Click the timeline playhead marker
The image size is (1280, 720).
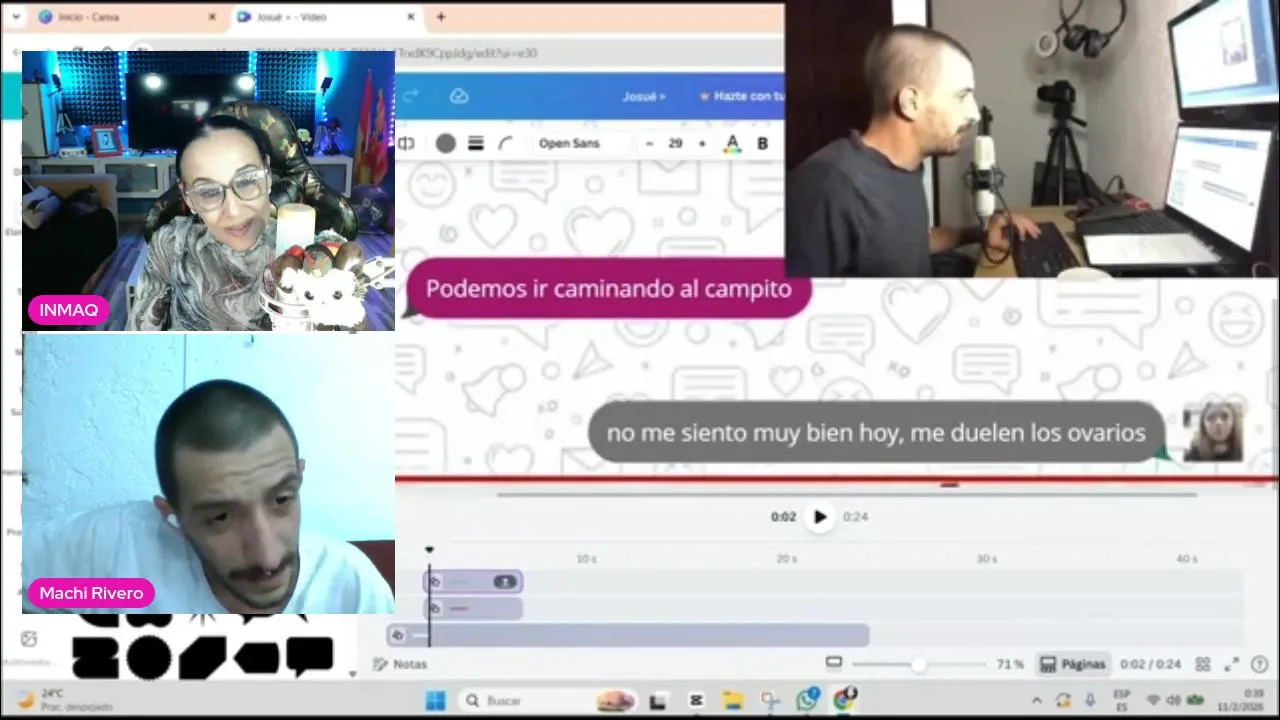pyautogui.click(x=430, y=550)
